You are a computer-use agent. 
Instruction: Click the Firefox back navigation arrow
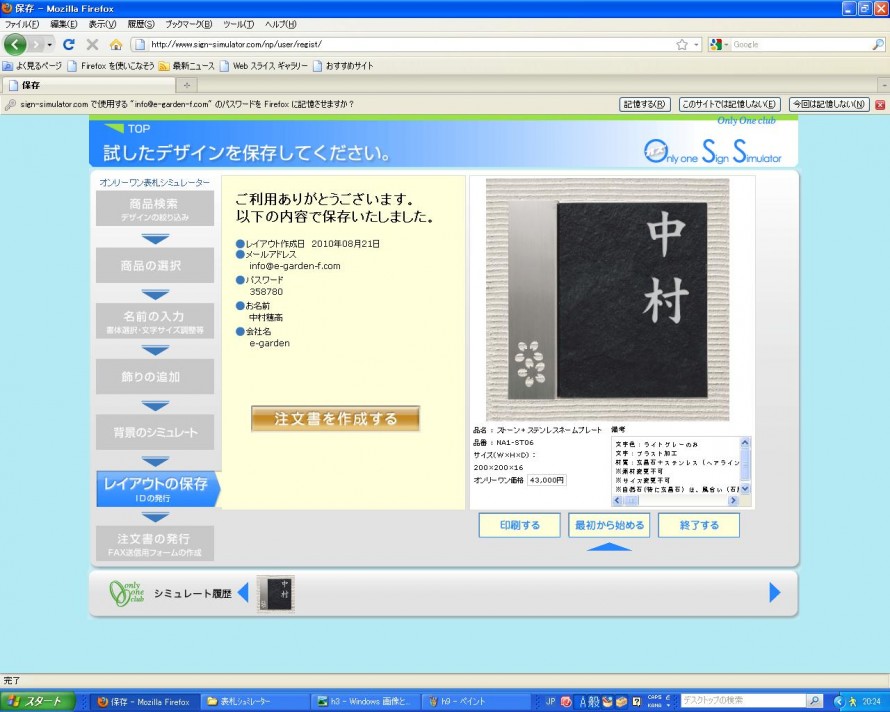[x=16, y=44]
